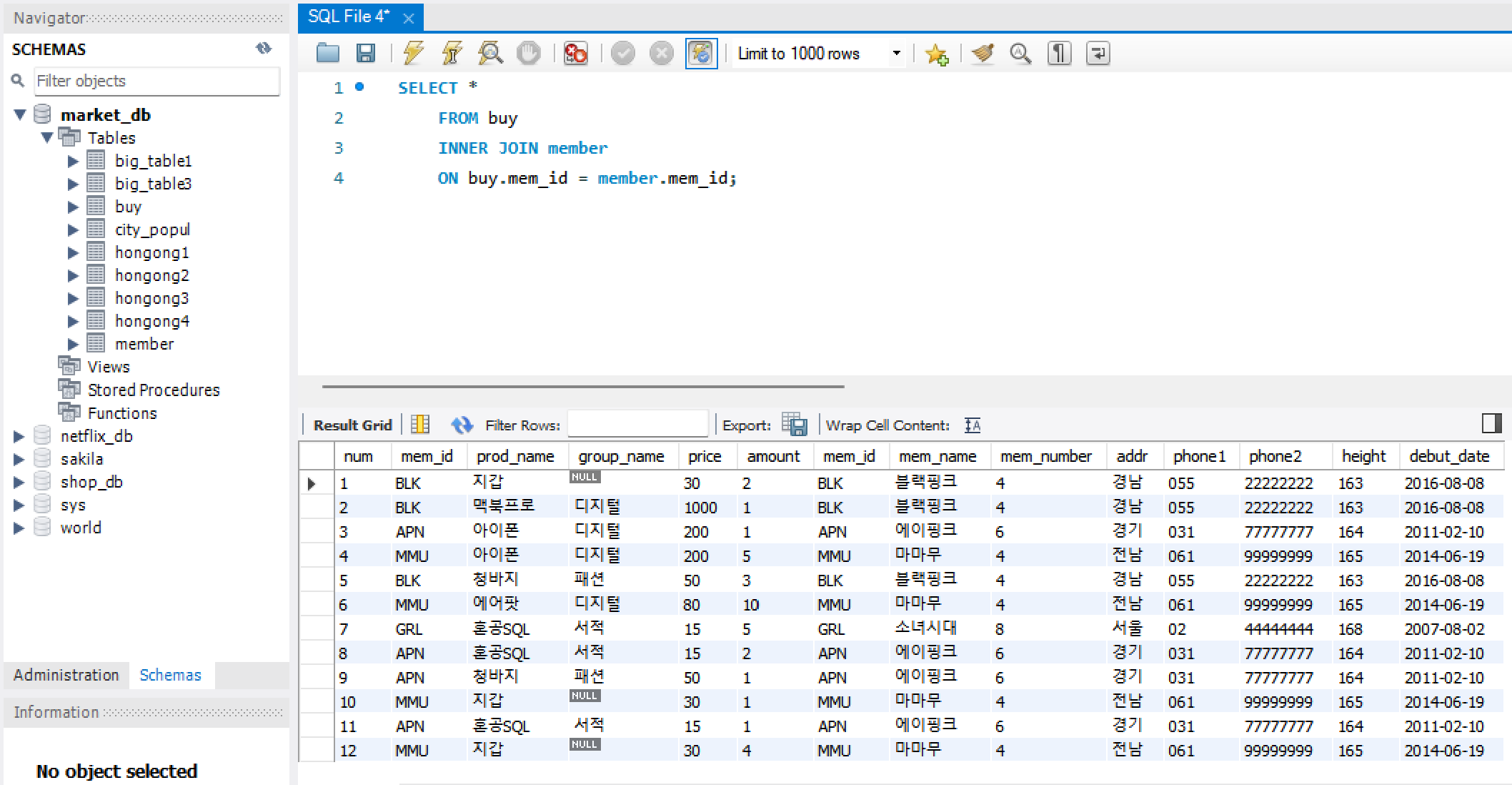This screenshot has height=785, width=1512.
Task: Switch to the Administration tab
Action: click(x=66, y=675)
